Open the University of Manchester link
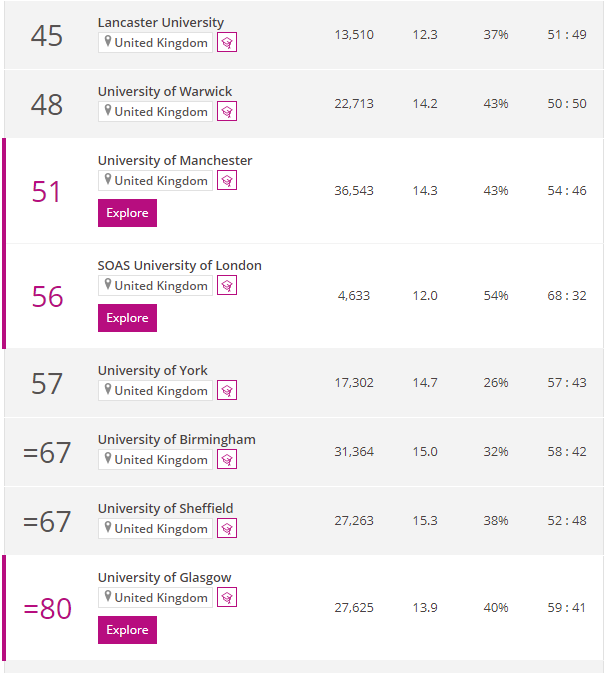The image size is (608, 673). click(174, 160)
